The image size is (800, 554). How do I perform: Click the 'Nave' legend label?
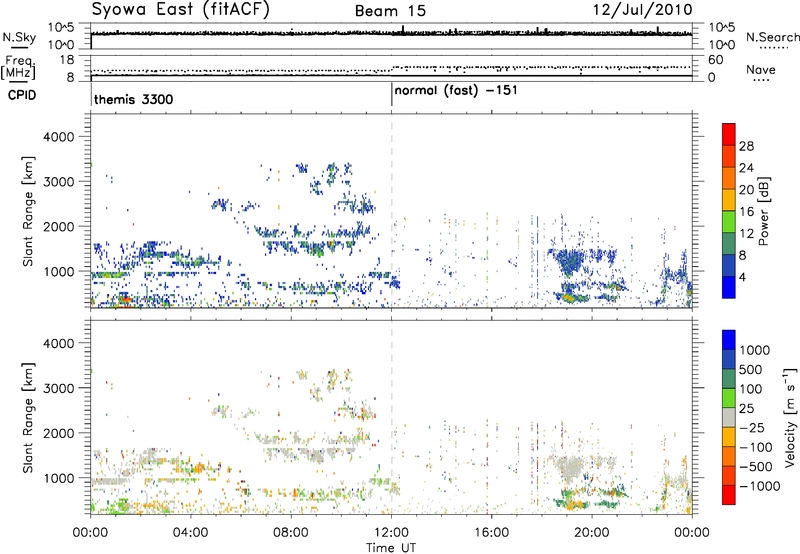(761, 70)
